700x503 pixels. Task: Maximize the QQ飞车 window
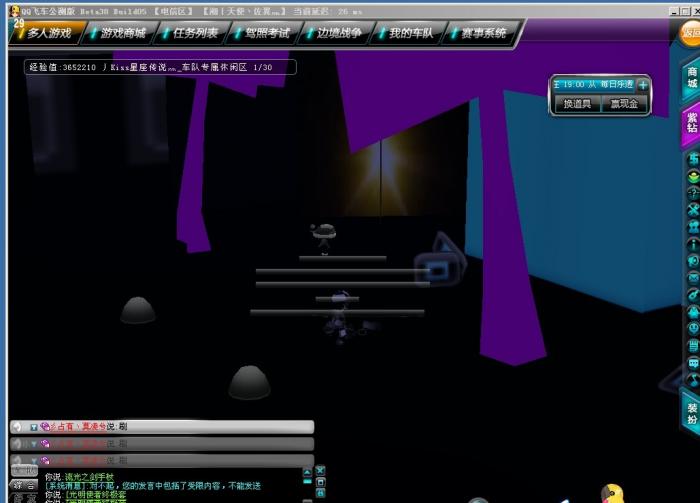tap(685, 12)
